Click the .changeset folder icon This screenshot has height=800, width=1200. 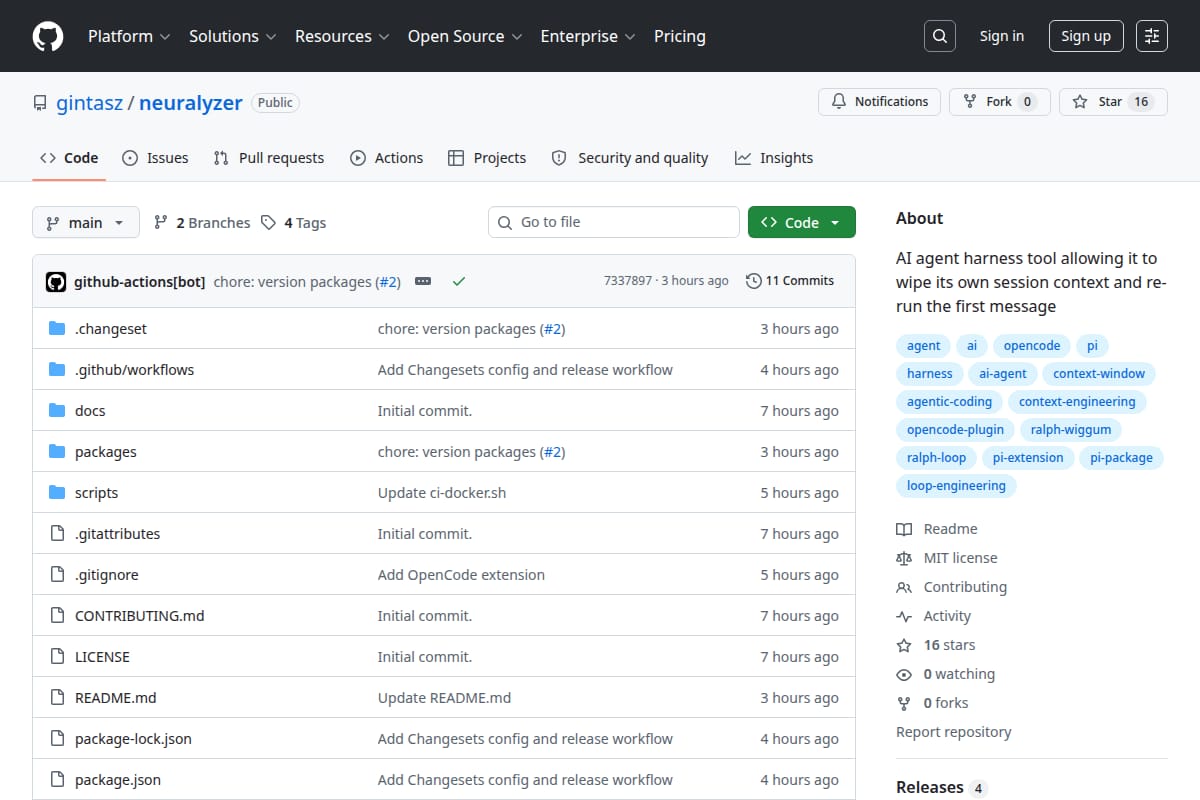[57, 329]
